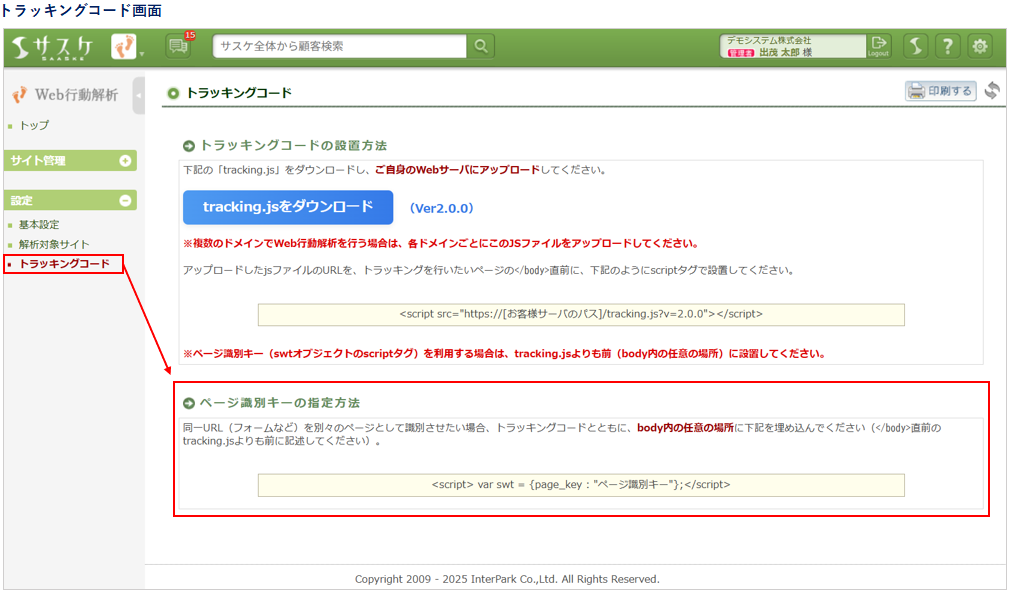Open 解析対象サイト in the sidebar
The height and width of the screenshot is (595, 1010).
pyautogui.click(x=53, y=244)
